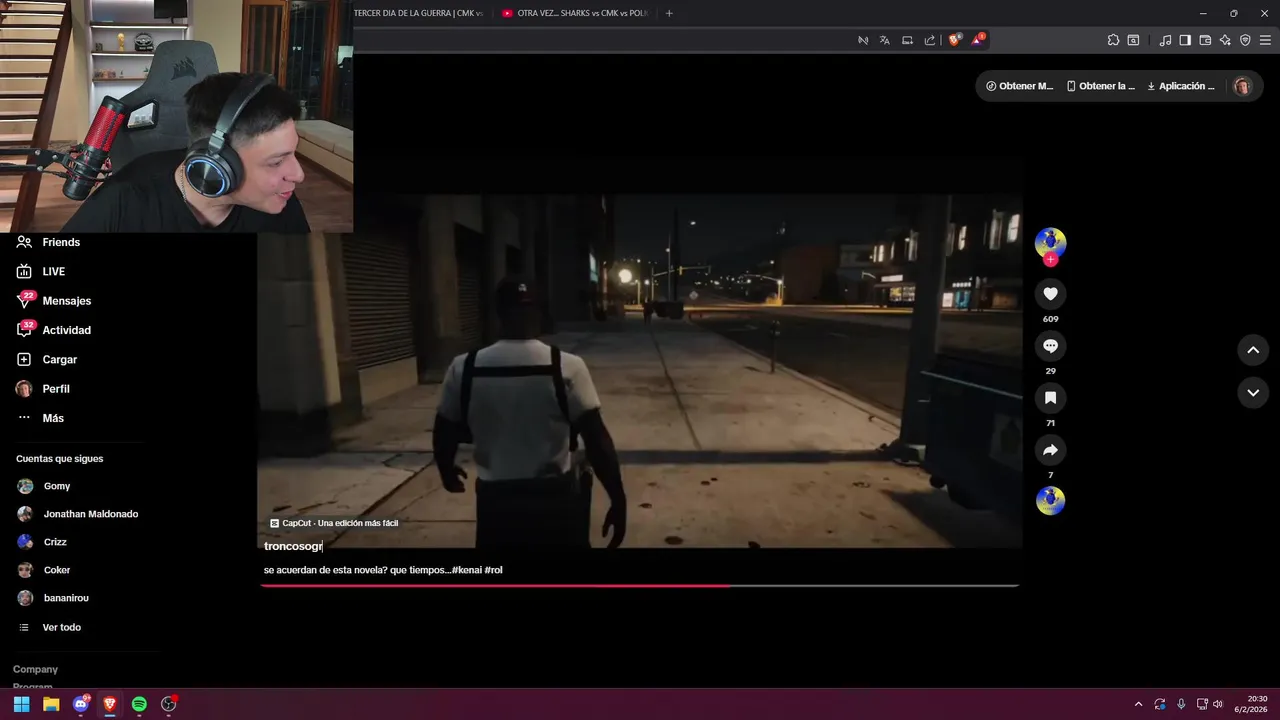Open the browser extensions puzzle icon
1280x720 pixels.
pos(1113,40)
